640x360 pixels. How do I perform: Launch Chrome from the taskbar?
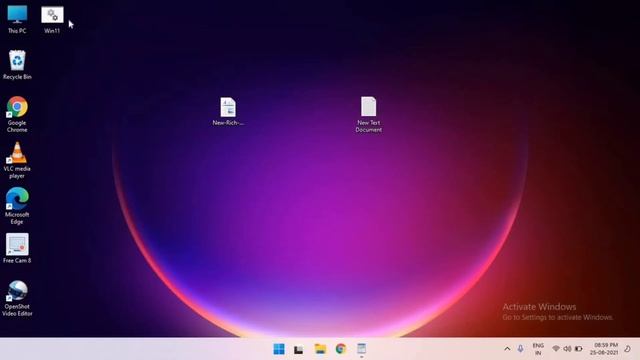pyautogui.click(x=341, y=349)
